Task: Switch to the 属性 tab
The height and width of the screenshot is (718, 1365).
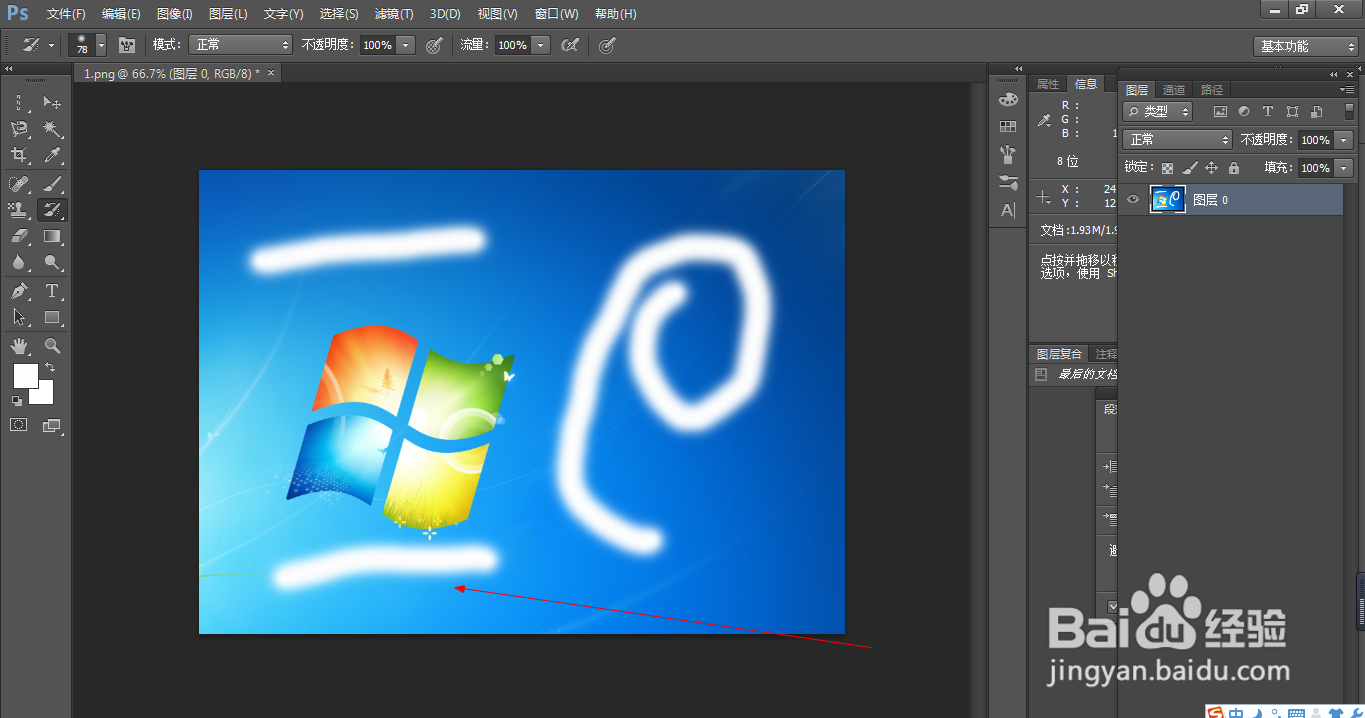Action: coord(1048,84)
